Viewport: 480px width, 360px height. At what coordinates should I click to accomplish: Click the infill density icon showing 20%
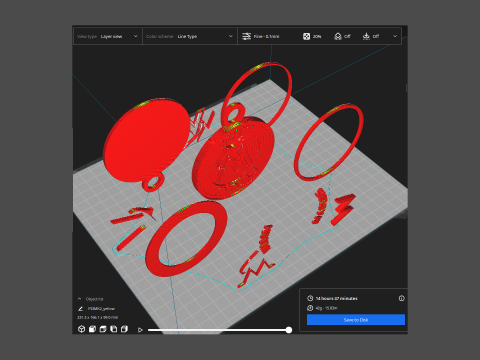[306, 36]
